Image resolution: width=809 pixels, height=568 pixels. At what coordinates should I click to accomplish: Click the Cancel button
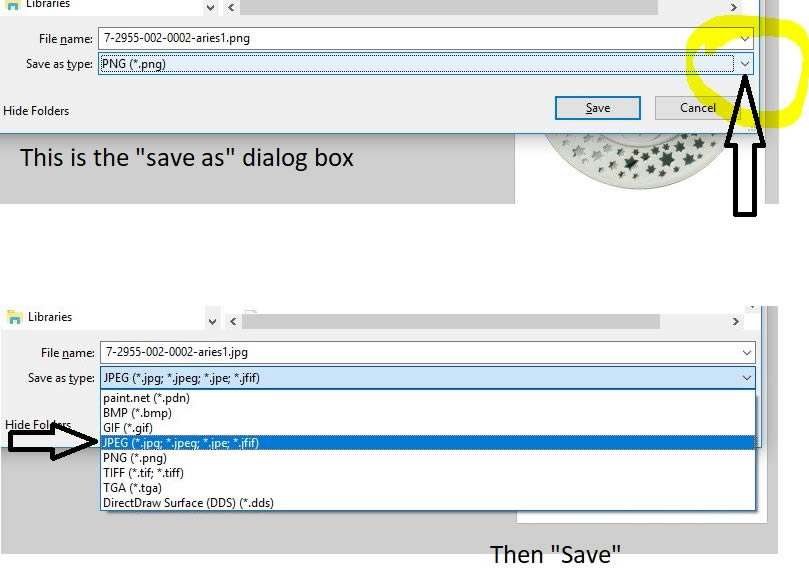click(698, 108)
